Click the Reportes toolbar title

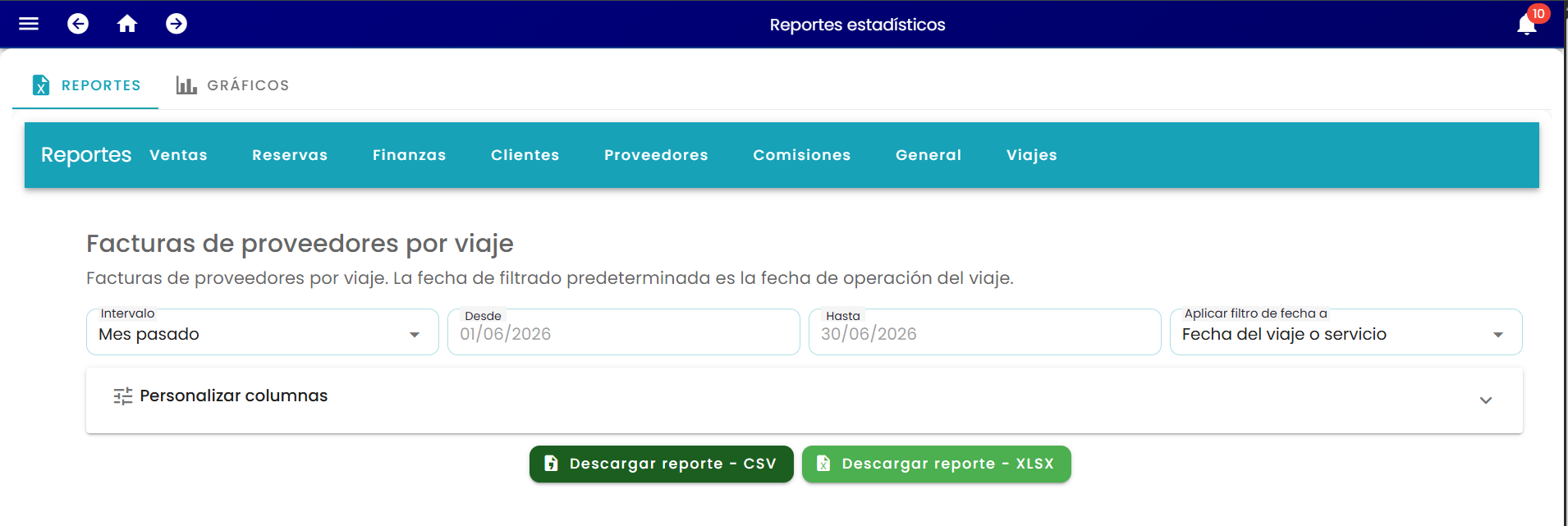coord(86,155)
